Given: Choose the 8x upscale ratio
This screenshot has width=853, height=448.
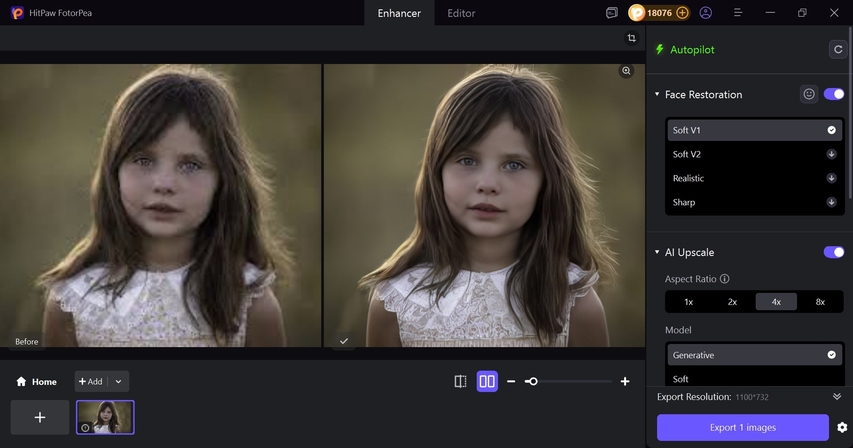Looking at the screenshot, I should (x=820, y=301).
